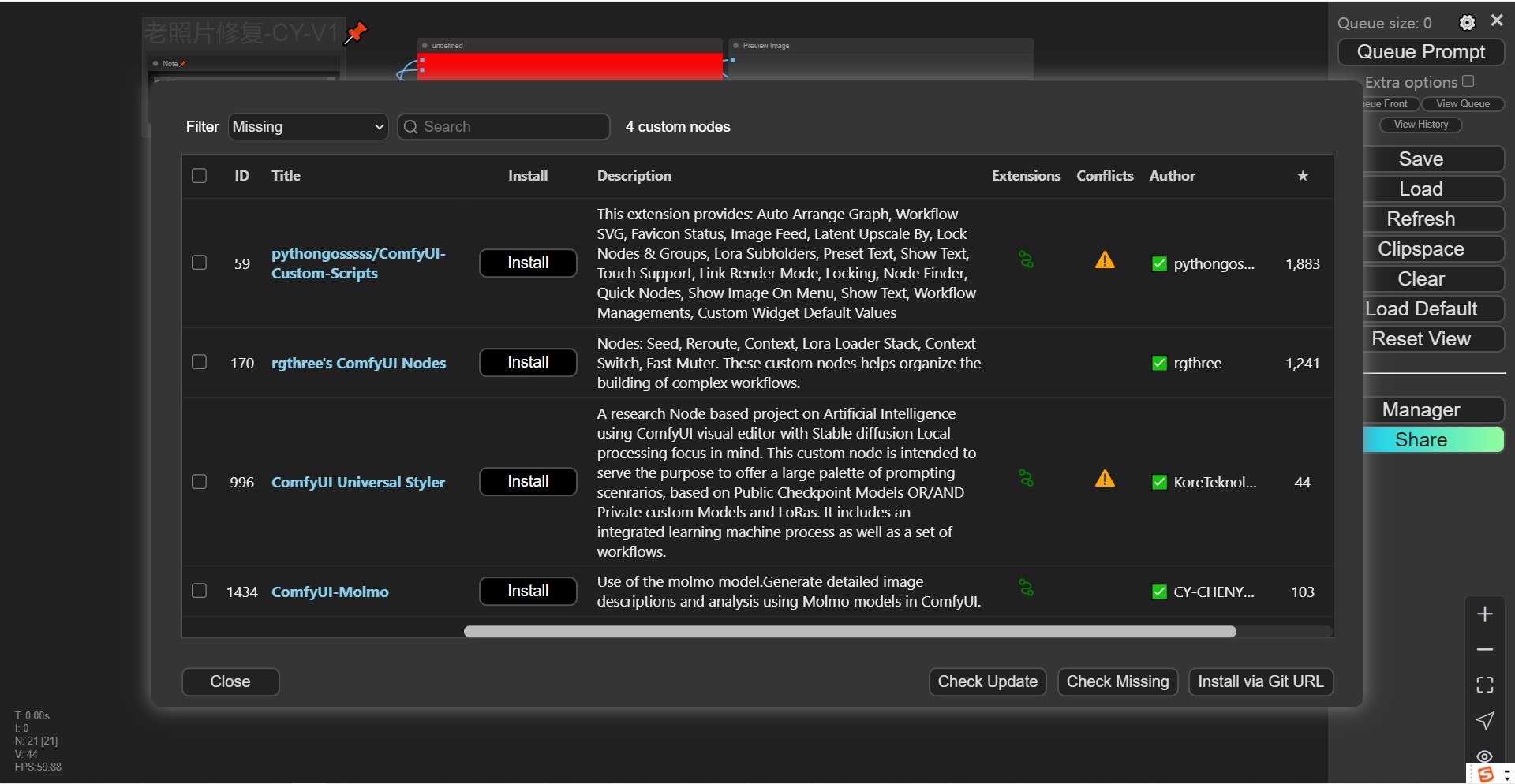
Task: Click the paper plane navigation icon
Action: 1485,720
